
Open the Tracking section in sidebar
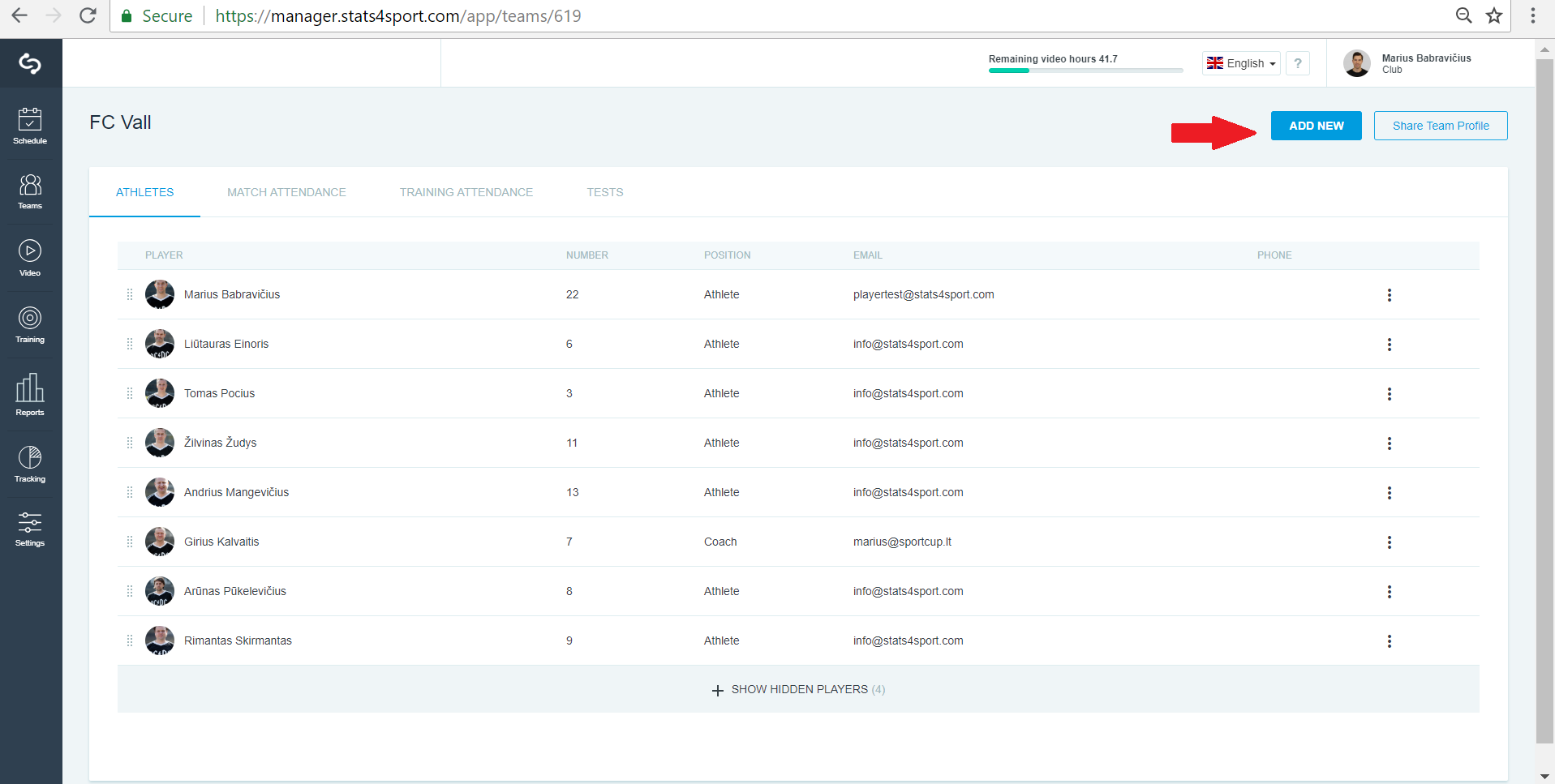pyautogui.click(x=30, y=465)
